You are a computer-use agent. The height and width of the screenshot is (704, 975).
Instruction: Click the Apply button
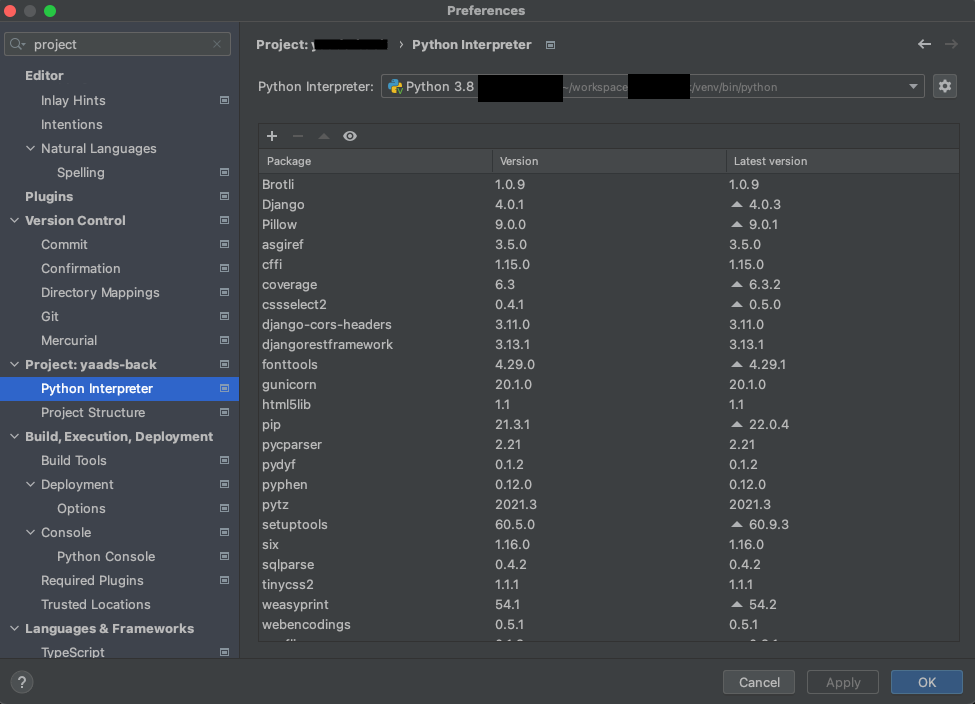click(x=842, y=682)
